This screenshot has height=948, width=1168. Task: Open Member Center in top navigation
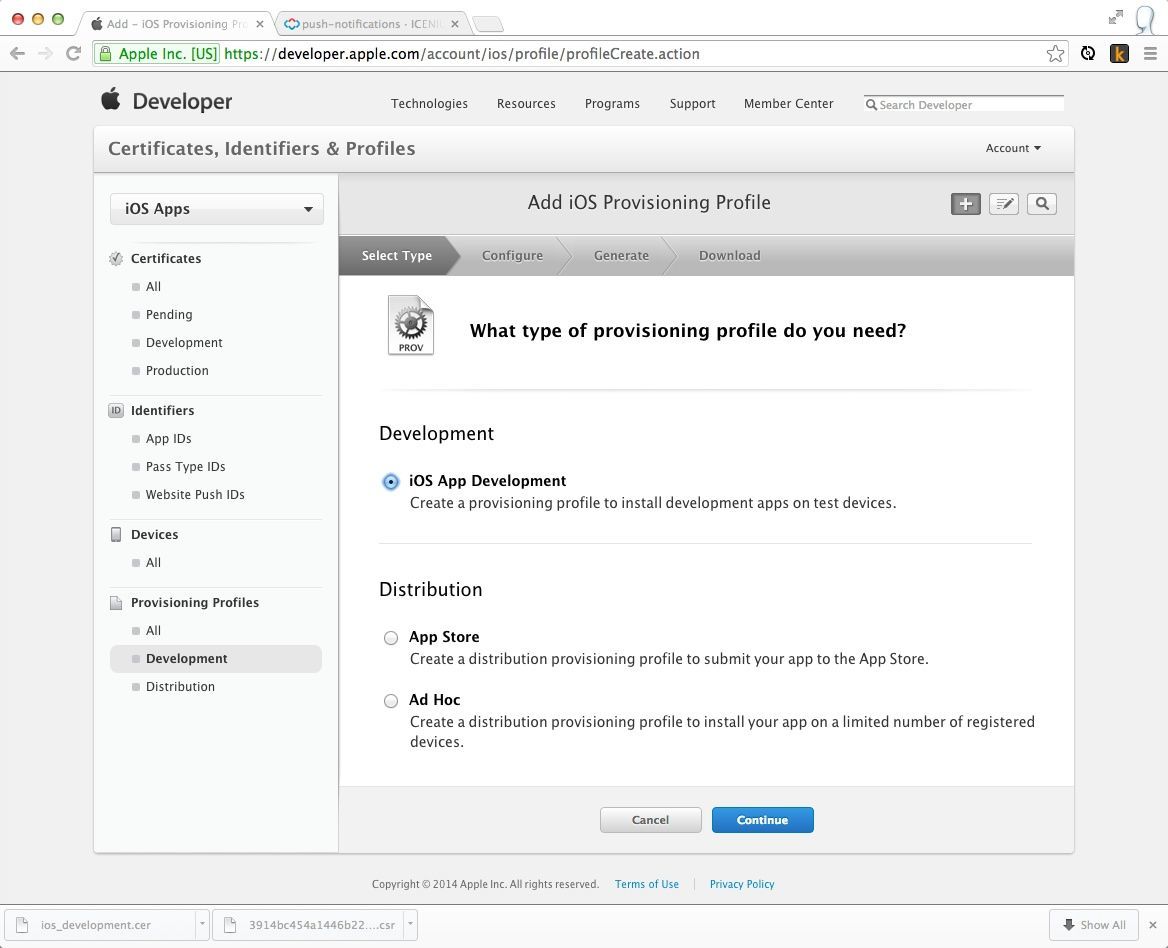pyautogui.click(x=788, y=104)
